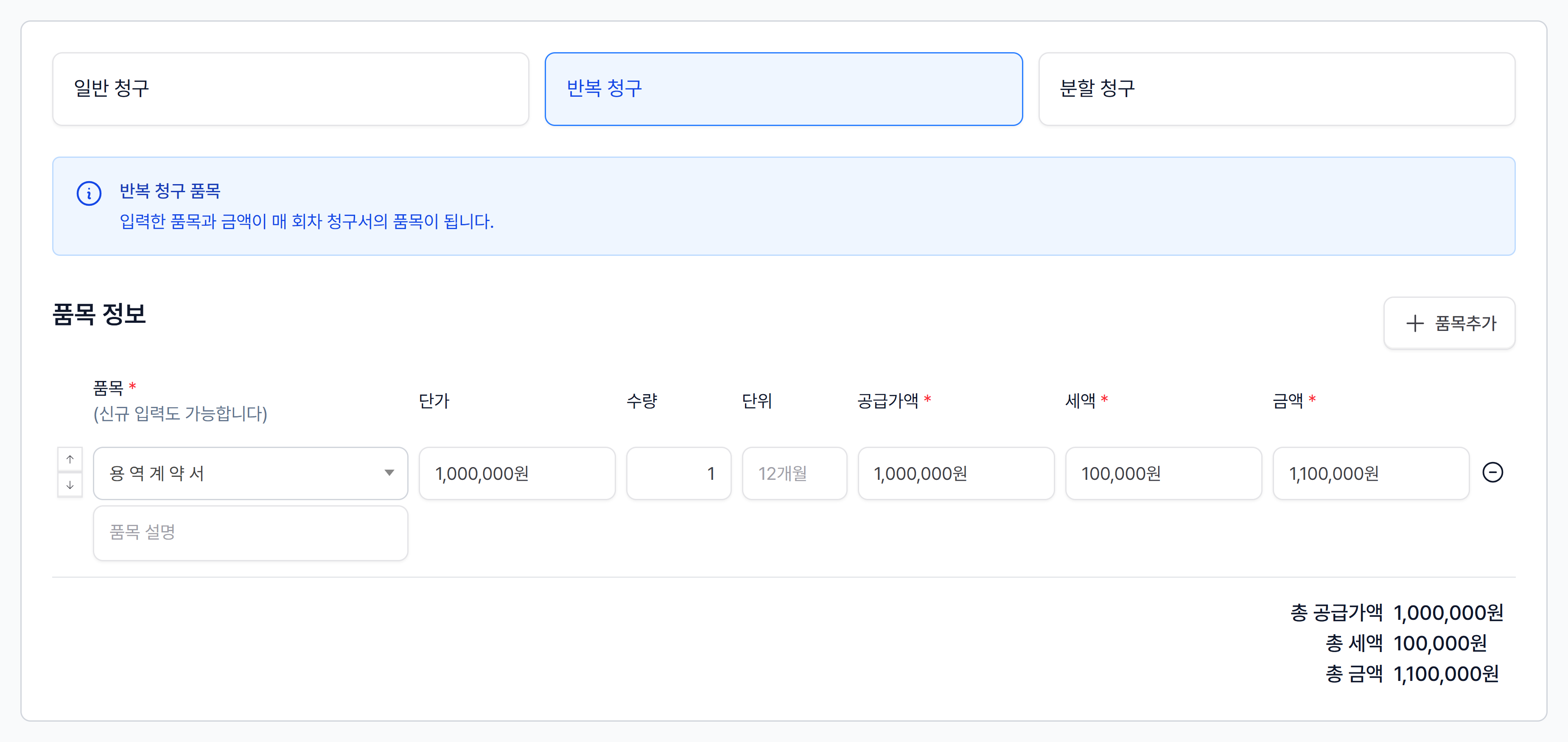Select the 반복 청구 billing type

(x=784, y=89)
